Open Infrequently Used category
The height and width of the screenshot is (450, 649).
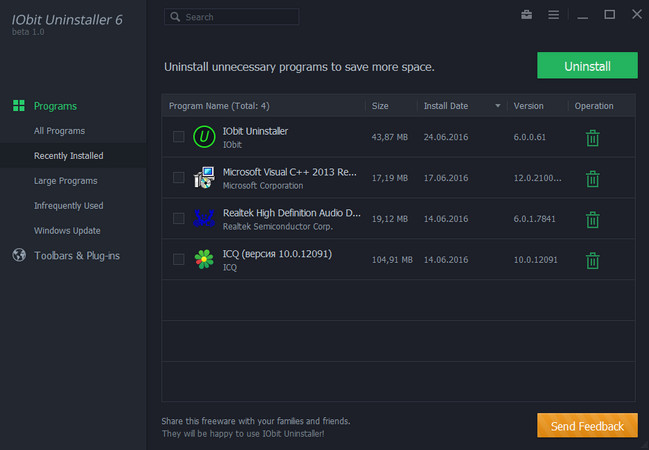[68, 205]
